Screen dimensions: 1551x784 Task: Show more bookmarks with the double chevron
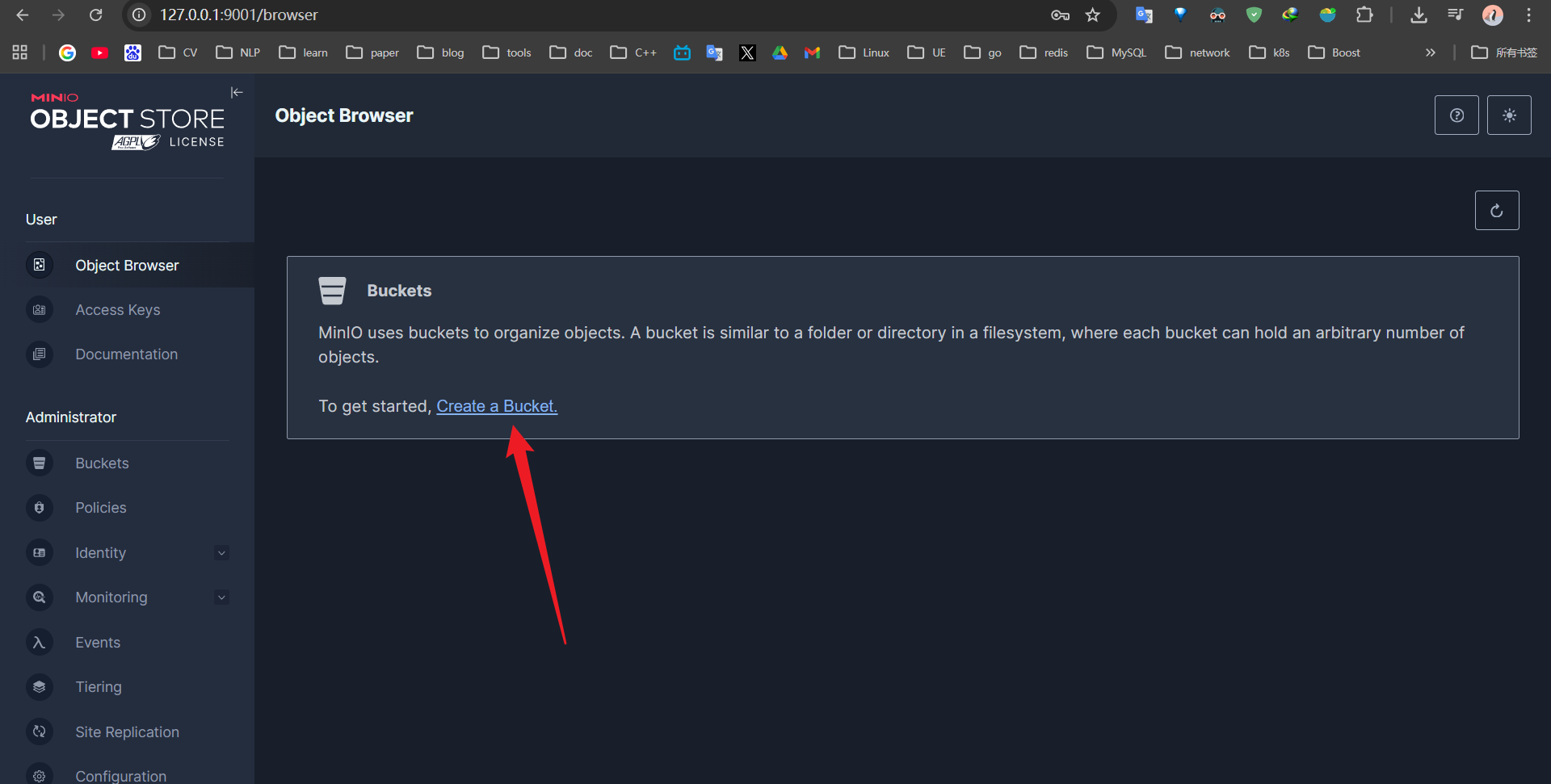(1430, 52)
